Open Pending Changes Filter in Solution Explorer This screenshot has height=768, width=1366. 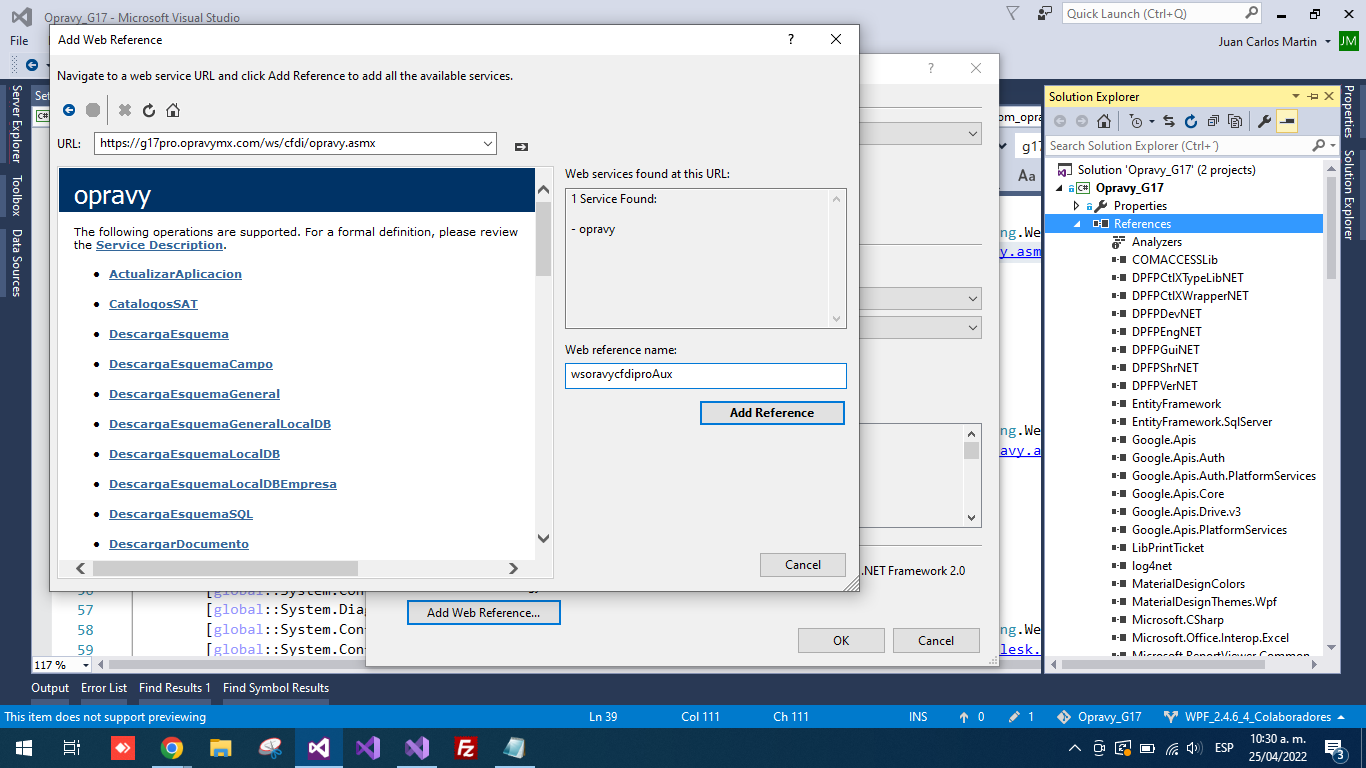coord(1135,121)
